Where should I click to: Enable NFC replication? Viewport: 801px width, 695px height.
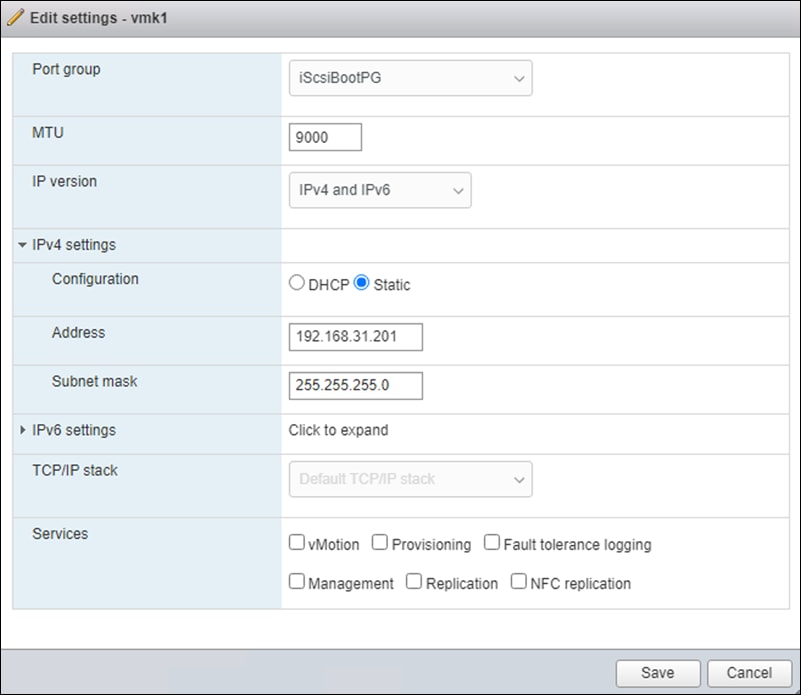point(518,580)
